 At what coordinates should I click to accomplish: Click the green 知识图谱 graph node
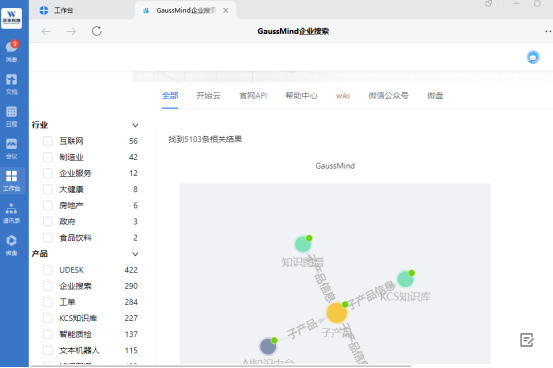tap(303, 244)
